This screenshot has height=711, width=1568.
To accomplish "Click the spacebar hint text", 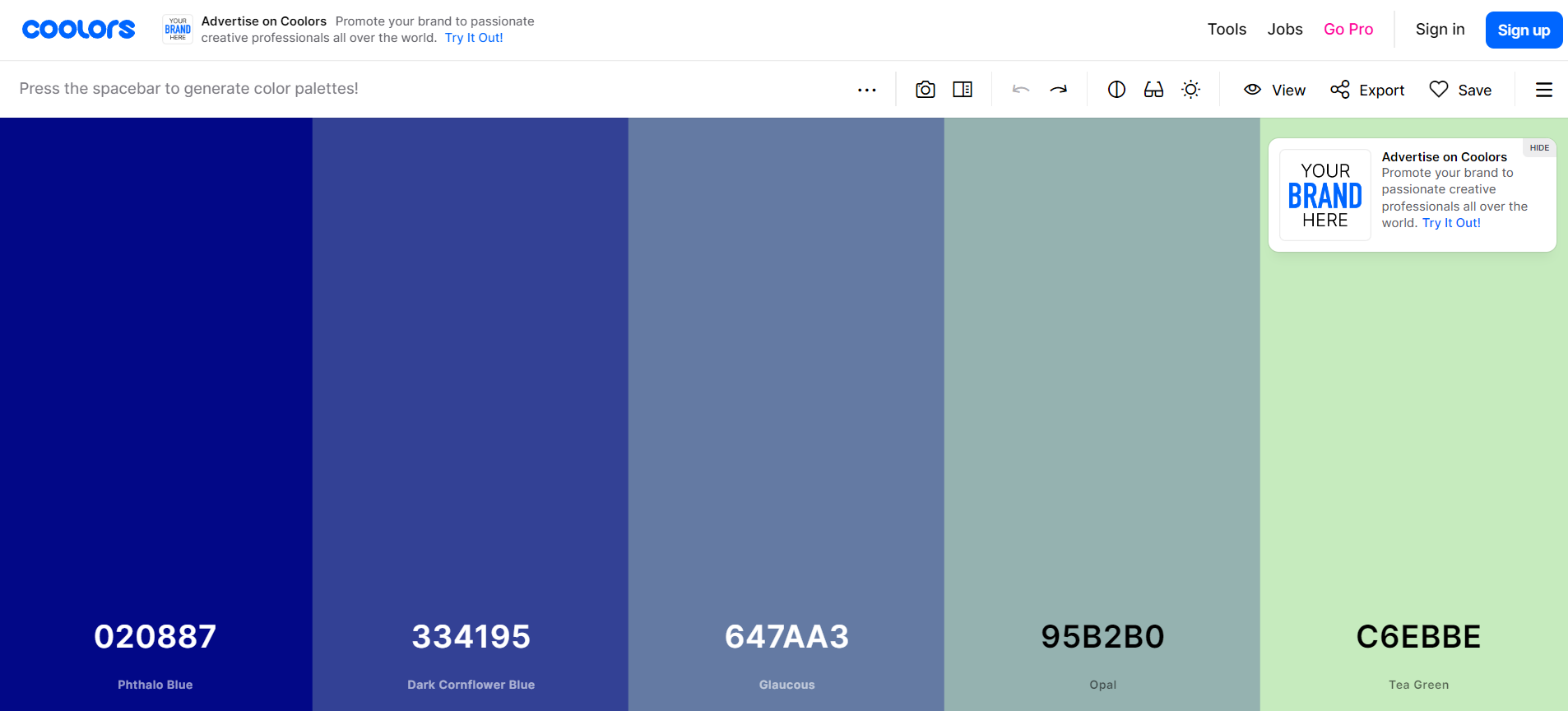I will point(188,88).
